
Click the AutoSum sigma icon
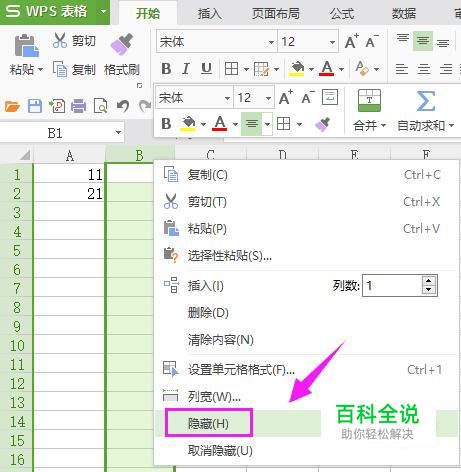point(426,101)
